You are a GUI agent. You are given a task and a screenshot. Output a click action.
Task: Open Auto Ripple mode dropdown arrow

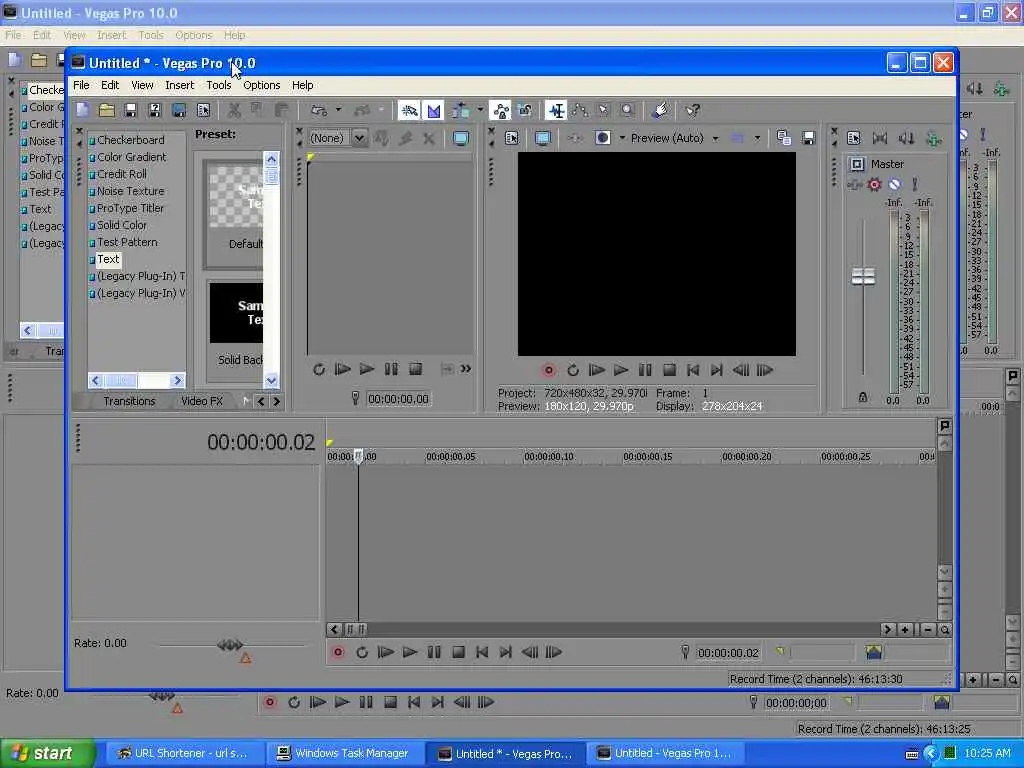click(x=480, y=110)
